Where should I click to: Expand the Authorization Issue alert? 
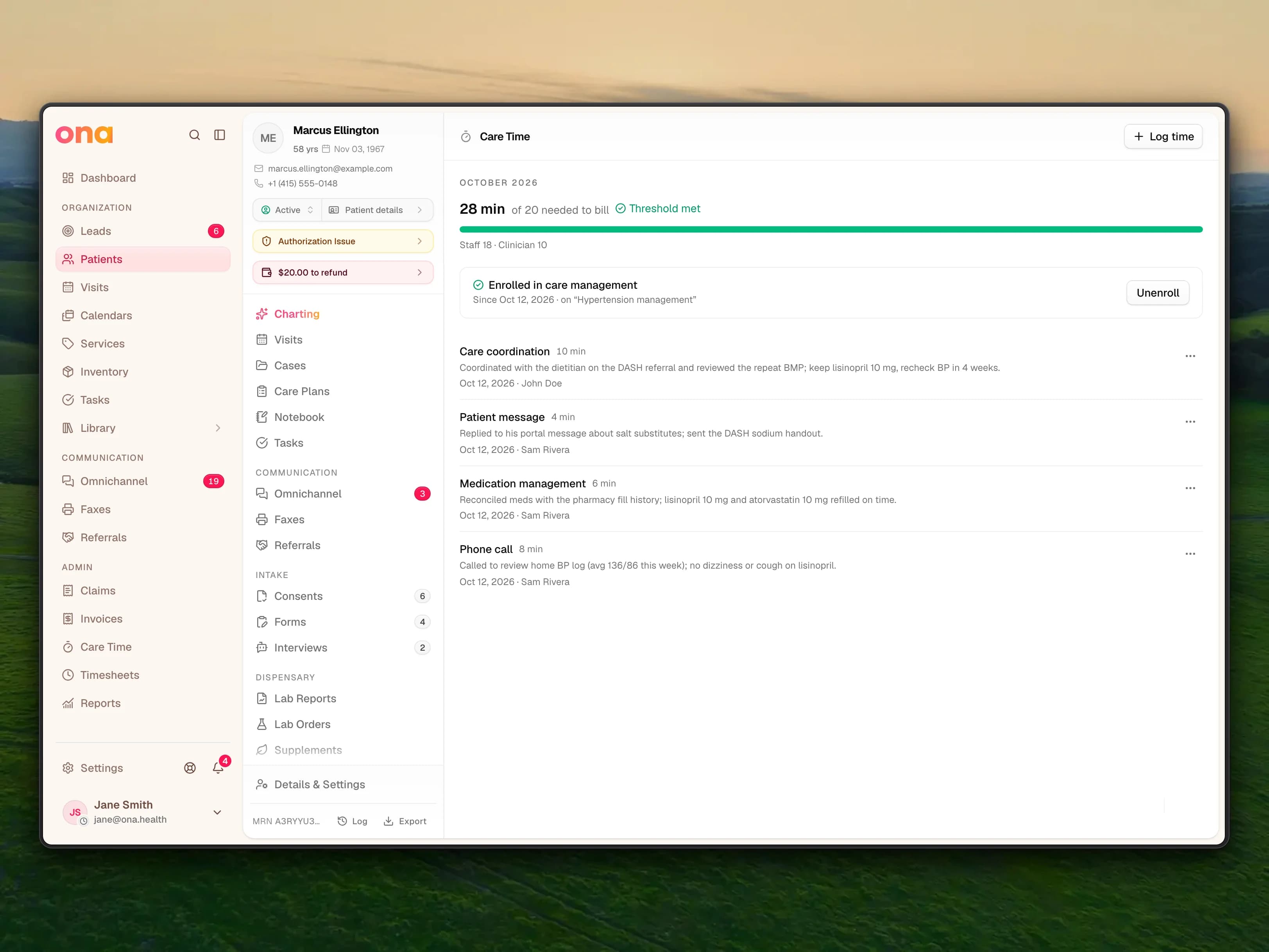coord(343,242)
